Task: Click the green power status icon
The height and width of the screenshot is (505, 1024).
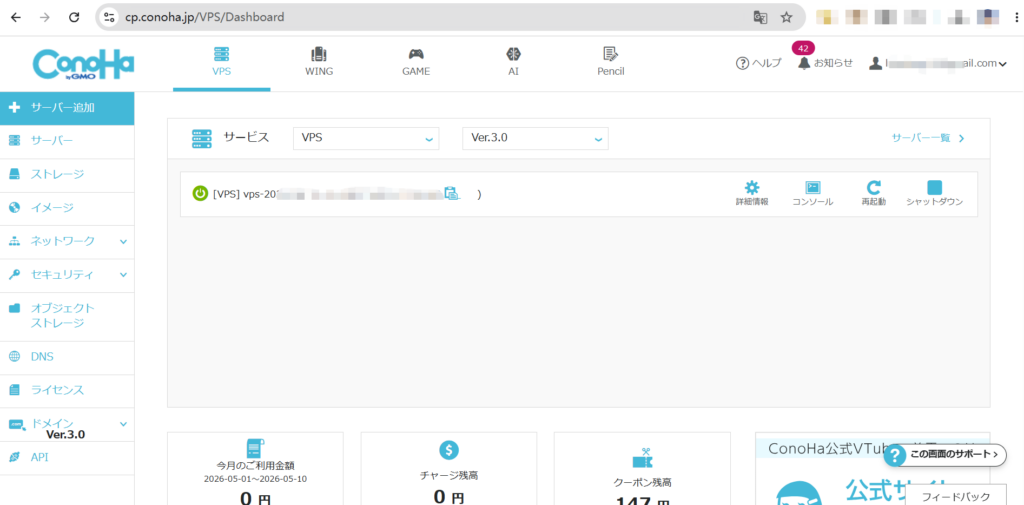Action: [x=200, y=194]
